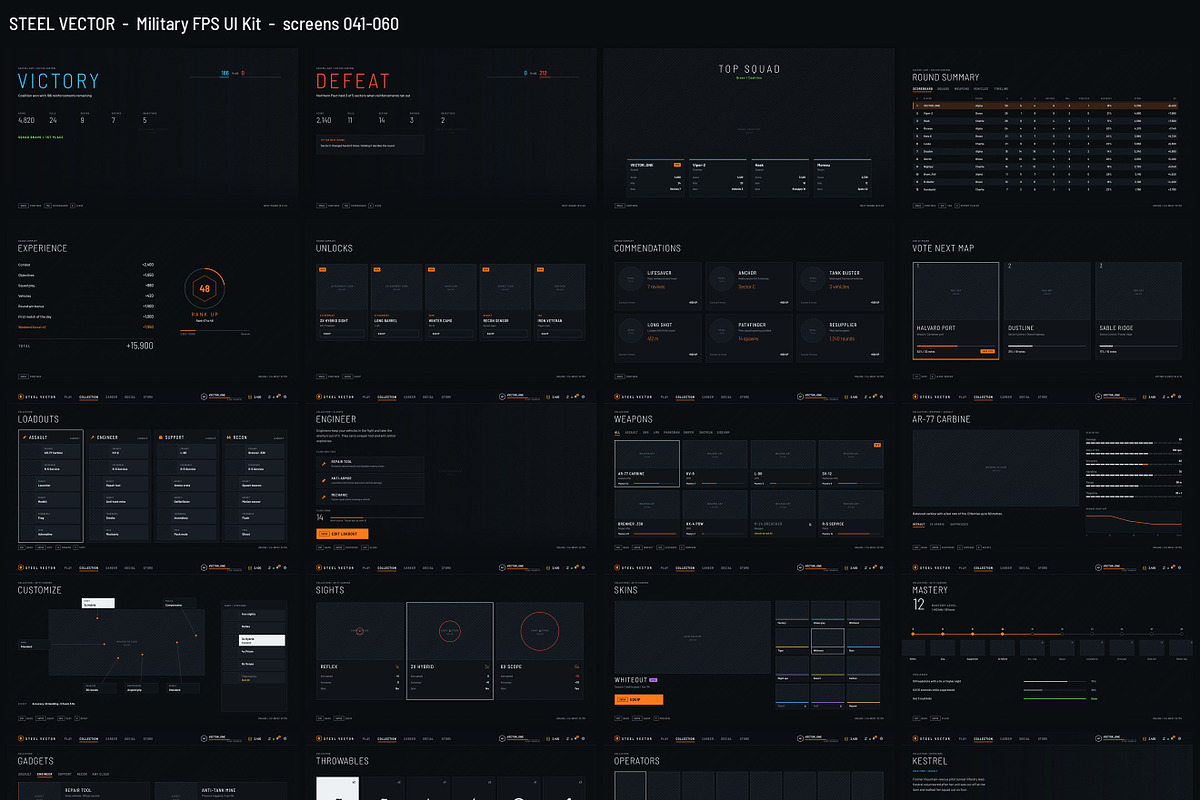
Task: Open Viper-2 player card in Top Squad
Action: coord(718,178)
